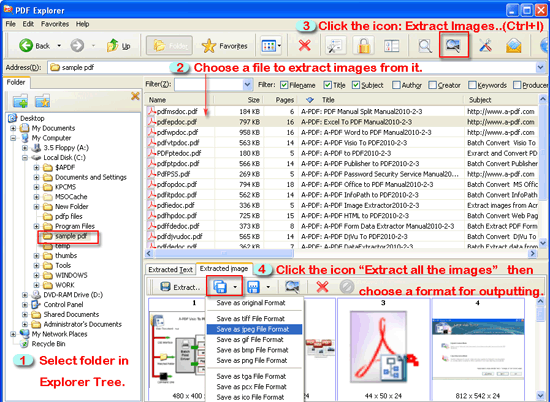Select the pdfmsdoc.pdf file row

click(341, 112)
